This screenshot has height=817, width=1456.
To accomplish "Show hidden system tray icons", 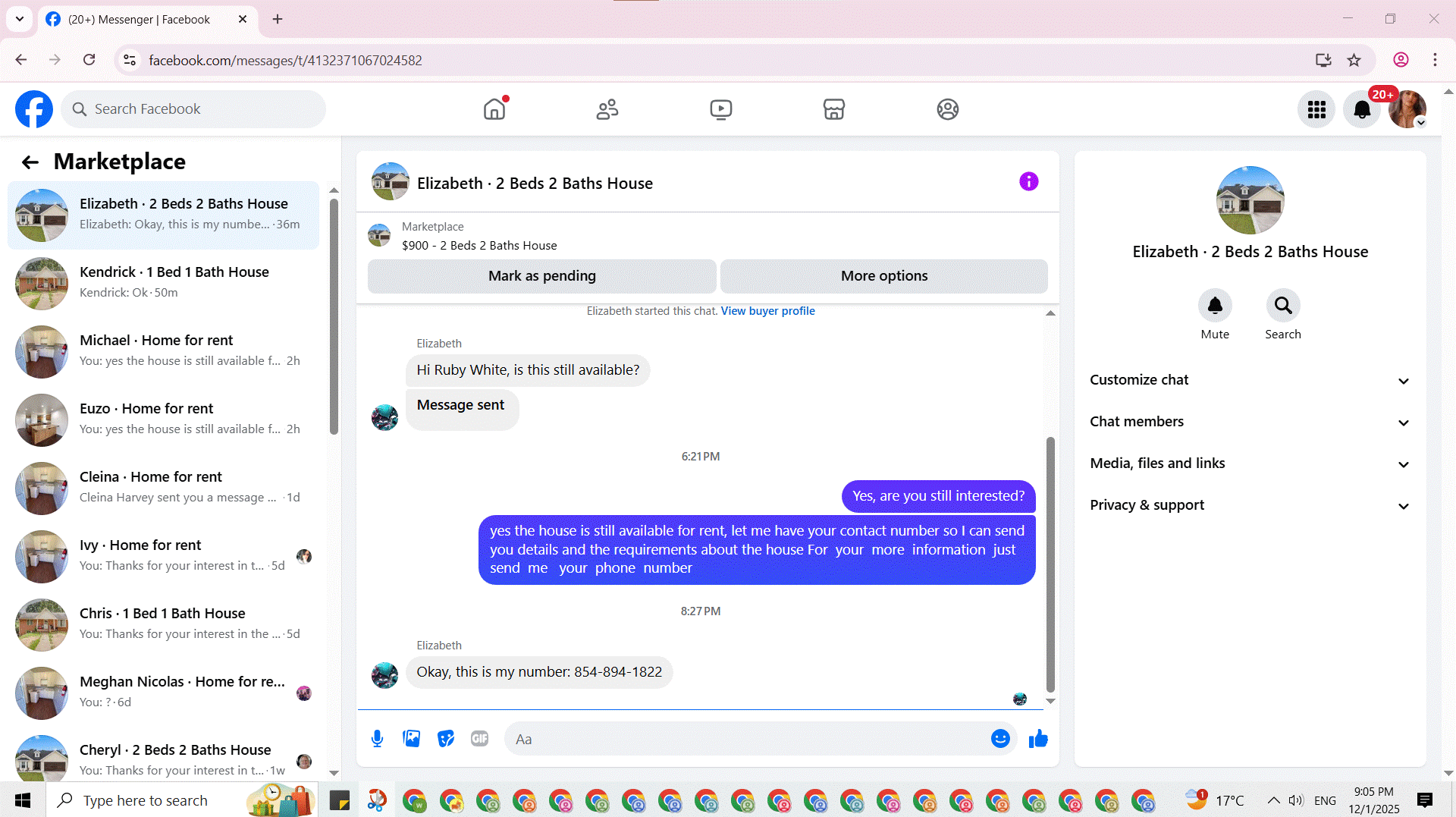I will click(x=1273, y=800).
